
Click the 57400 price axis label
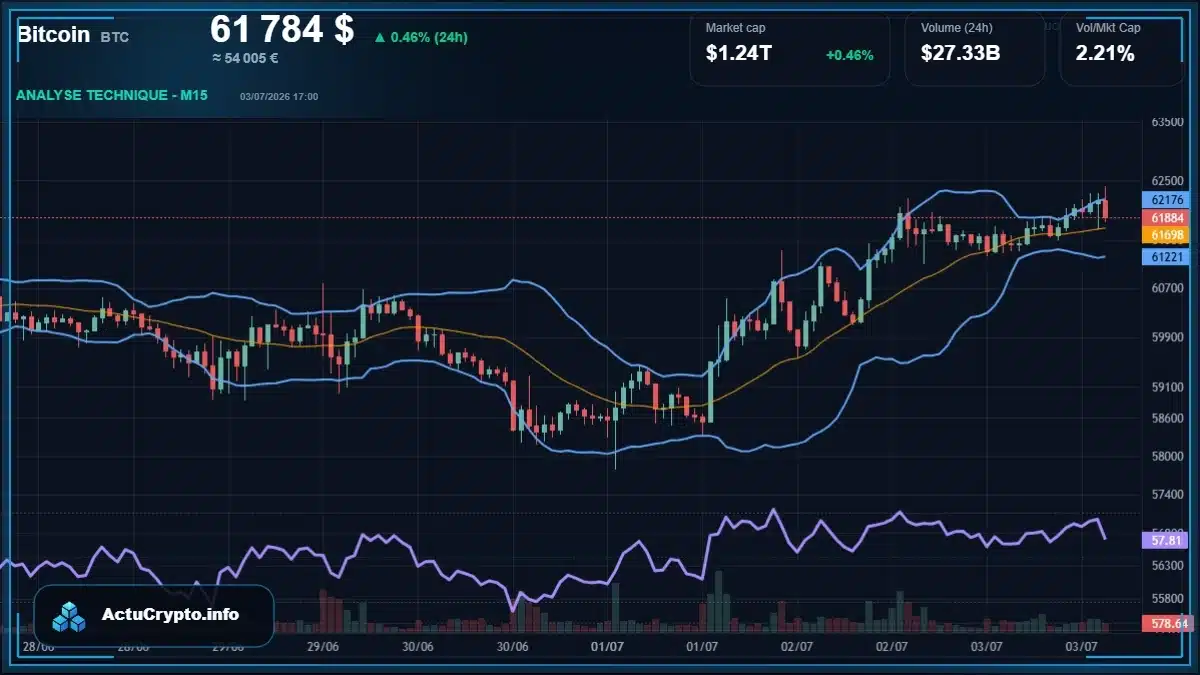(1167, 494)
